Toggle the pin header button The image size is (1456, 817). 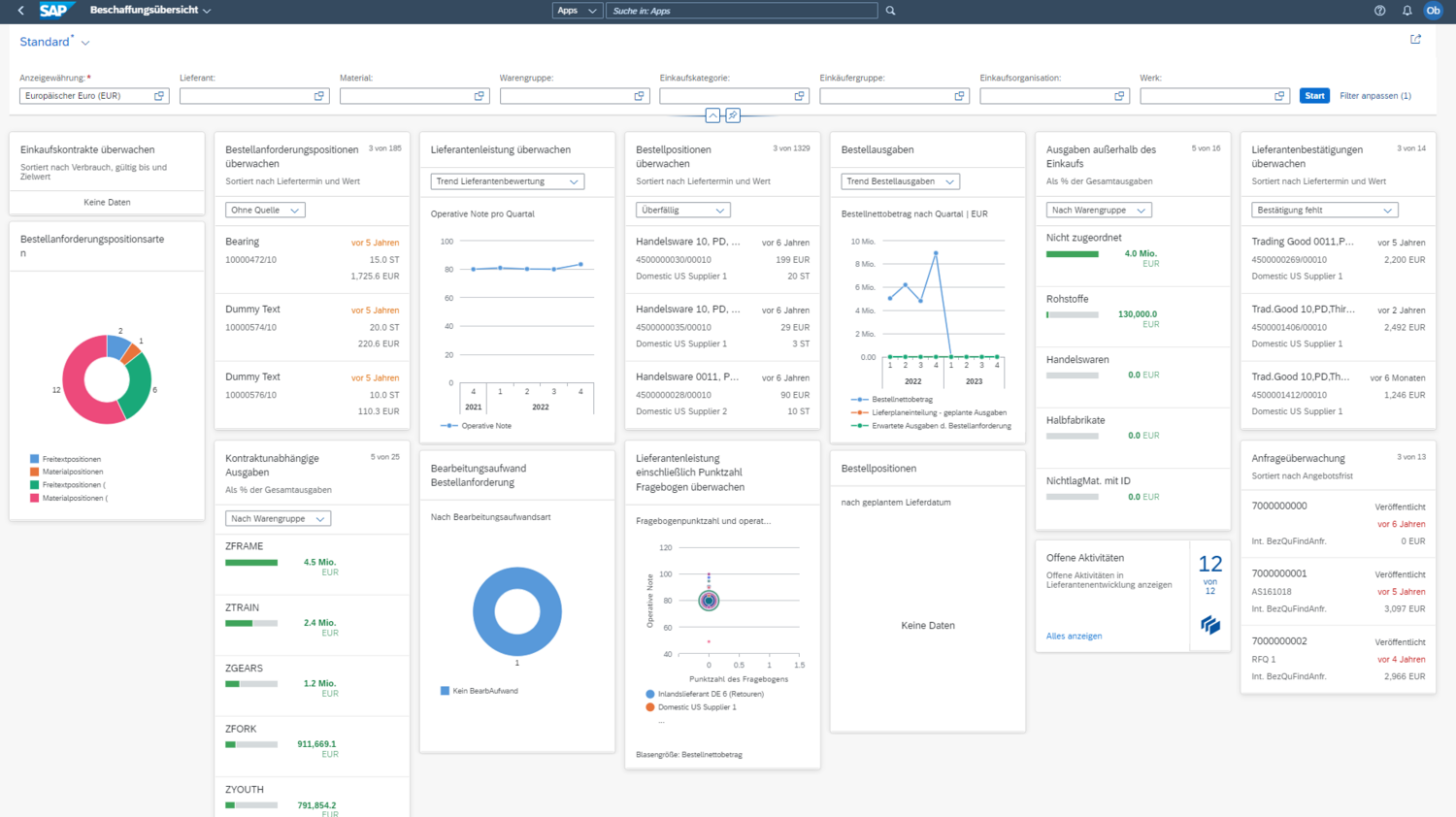(733, 115)
